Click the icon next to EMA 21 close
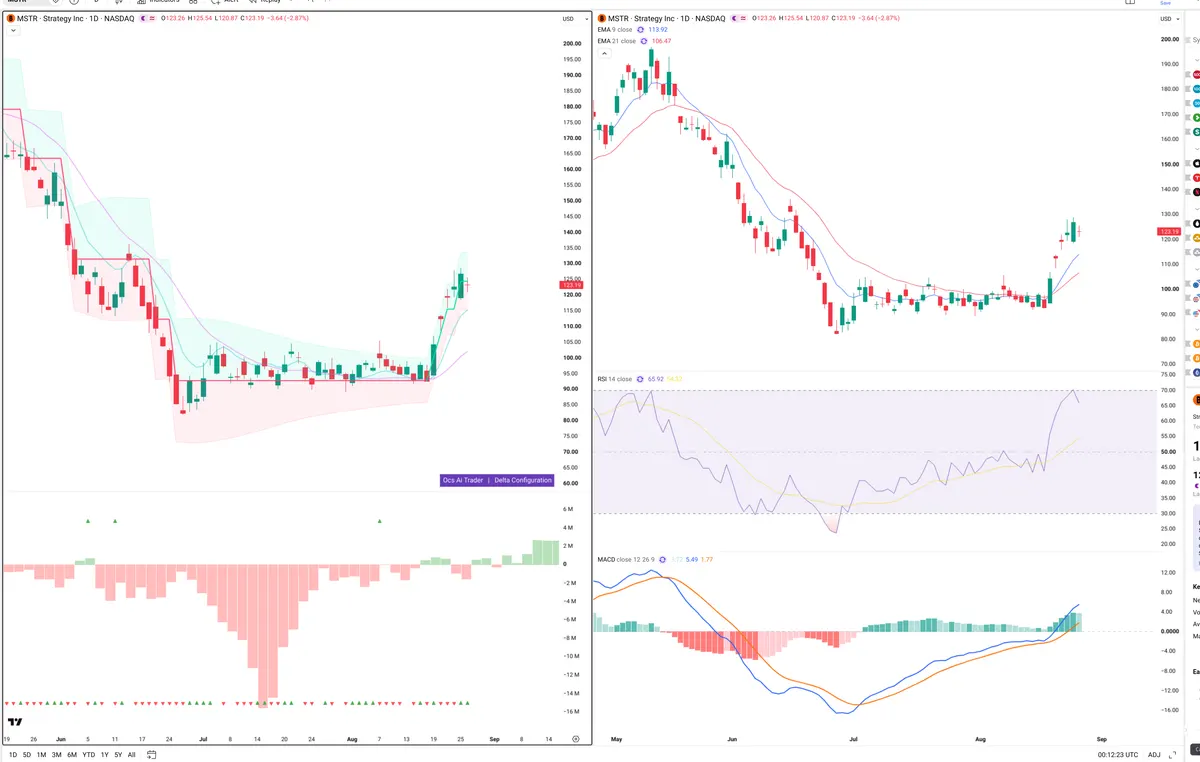This screenshot has height=762, width=1200. click(643, 41)
